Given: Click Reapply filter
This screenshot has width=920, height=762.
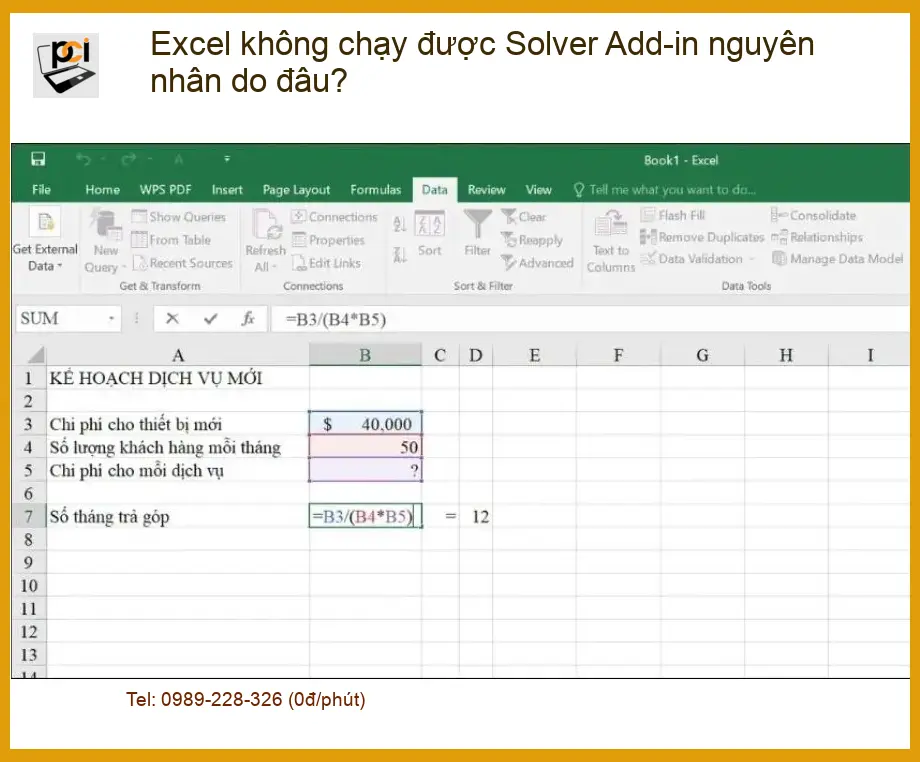Looking at the screenshot, I should [x=532, y=240].
